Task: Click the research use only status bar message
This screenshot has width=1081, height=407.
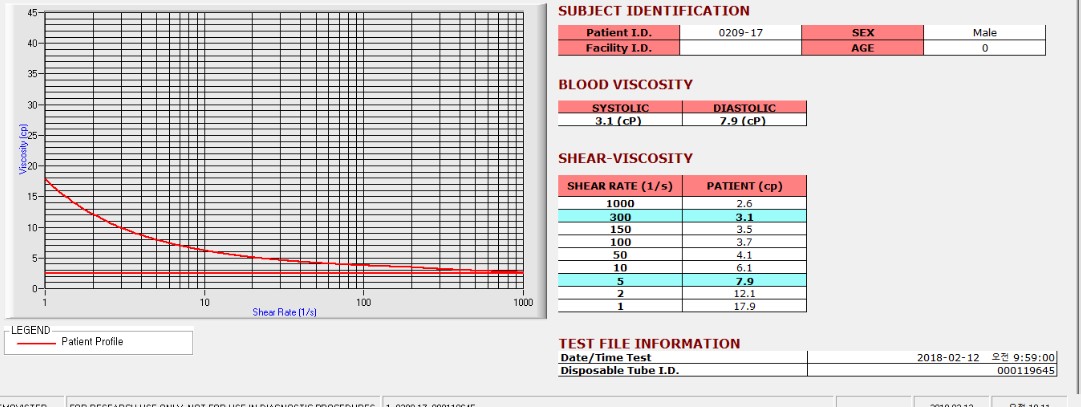Action: [223, 404]
